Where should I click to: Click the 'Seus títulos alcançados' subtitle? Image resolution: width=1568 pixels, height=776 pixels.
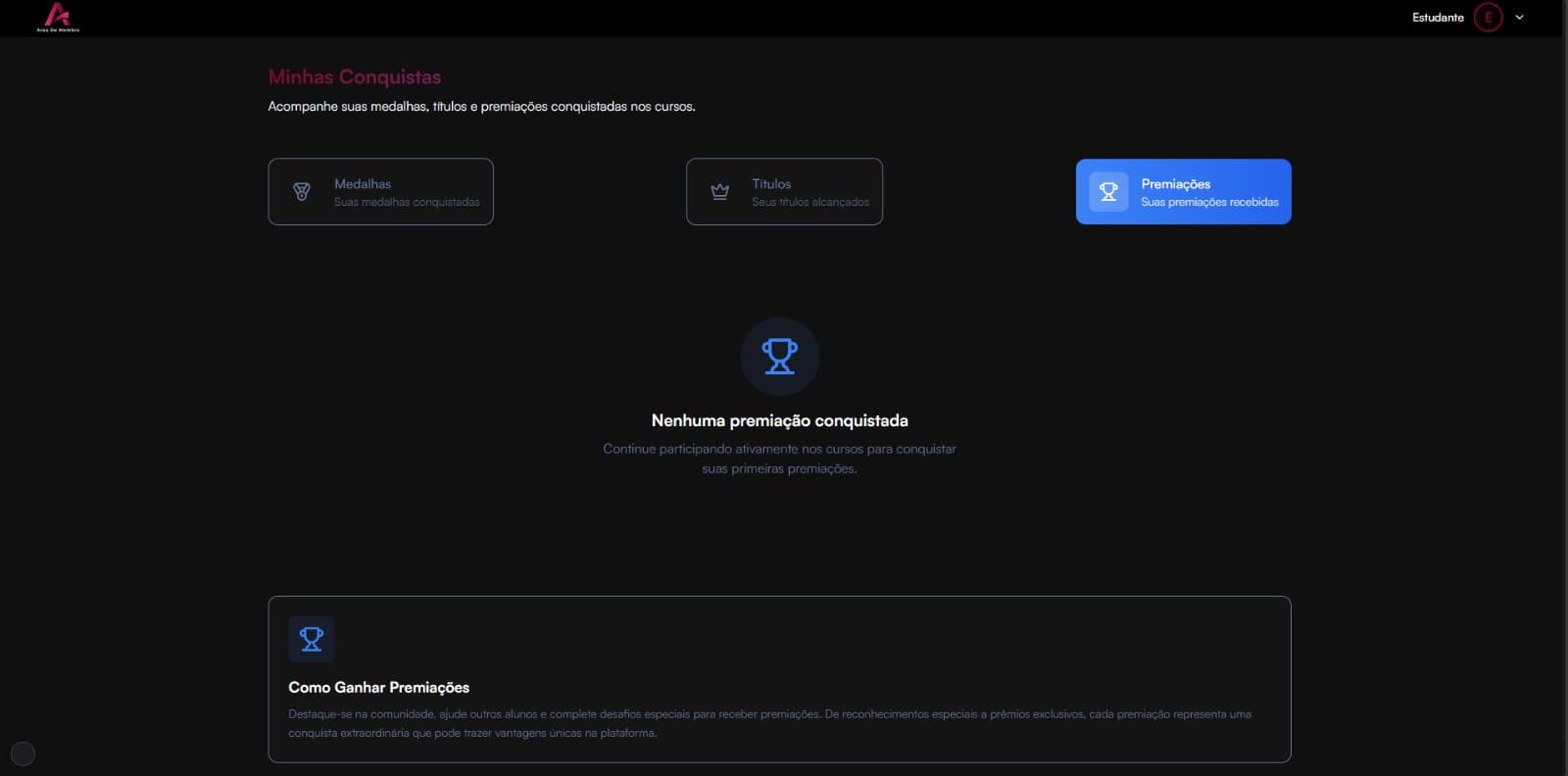(x=810, y=203)
